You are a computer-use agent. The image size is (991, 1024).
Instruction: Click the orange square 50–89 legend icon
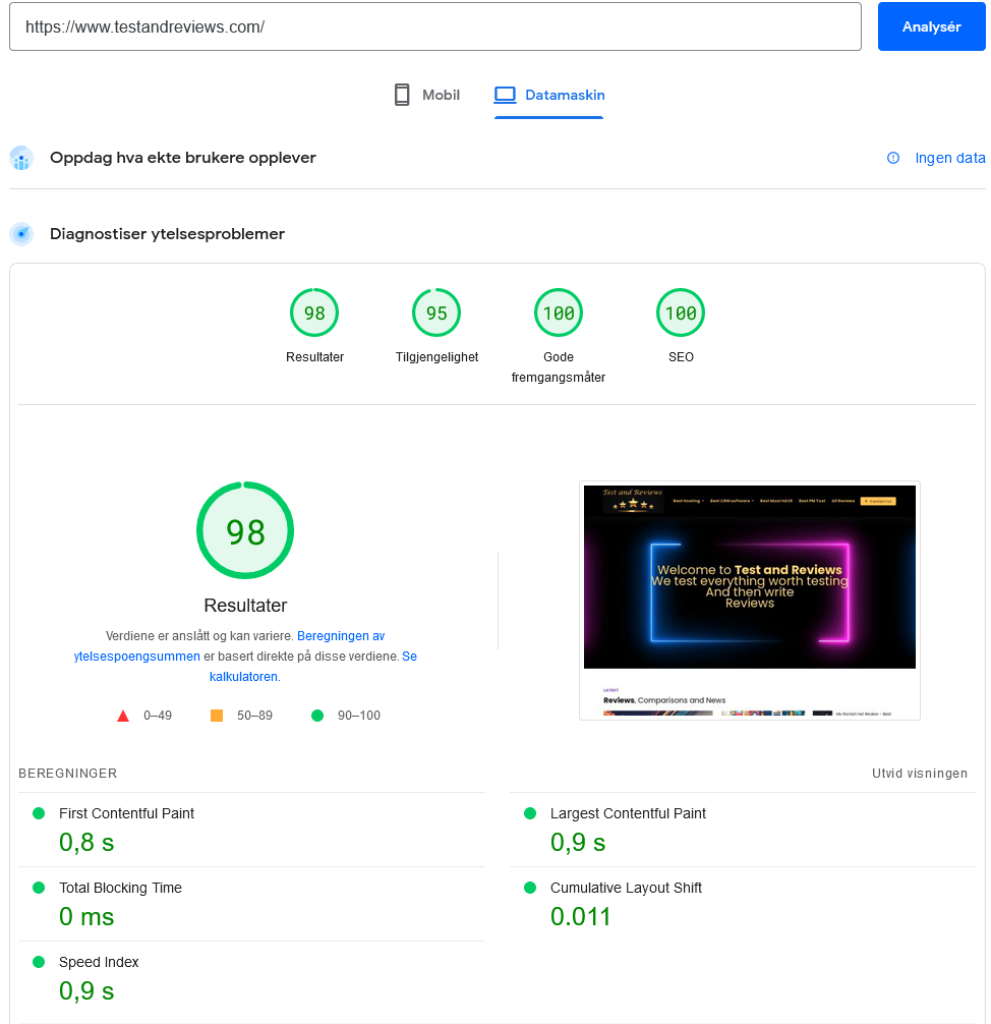[217, 716]
